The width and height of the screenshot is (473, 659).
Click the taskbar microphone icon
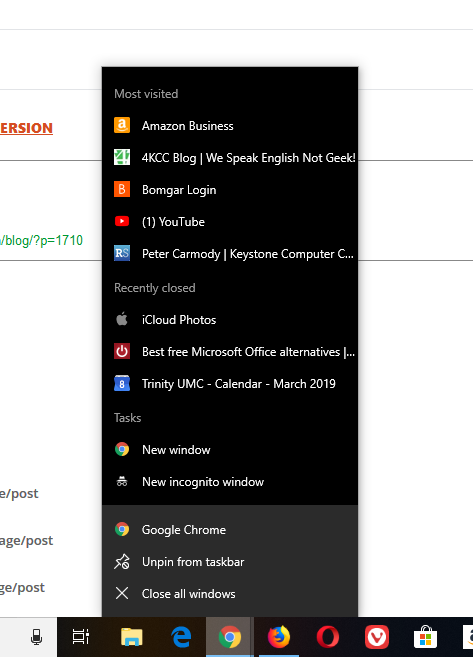pyautogui.click(x=37, y=637)
